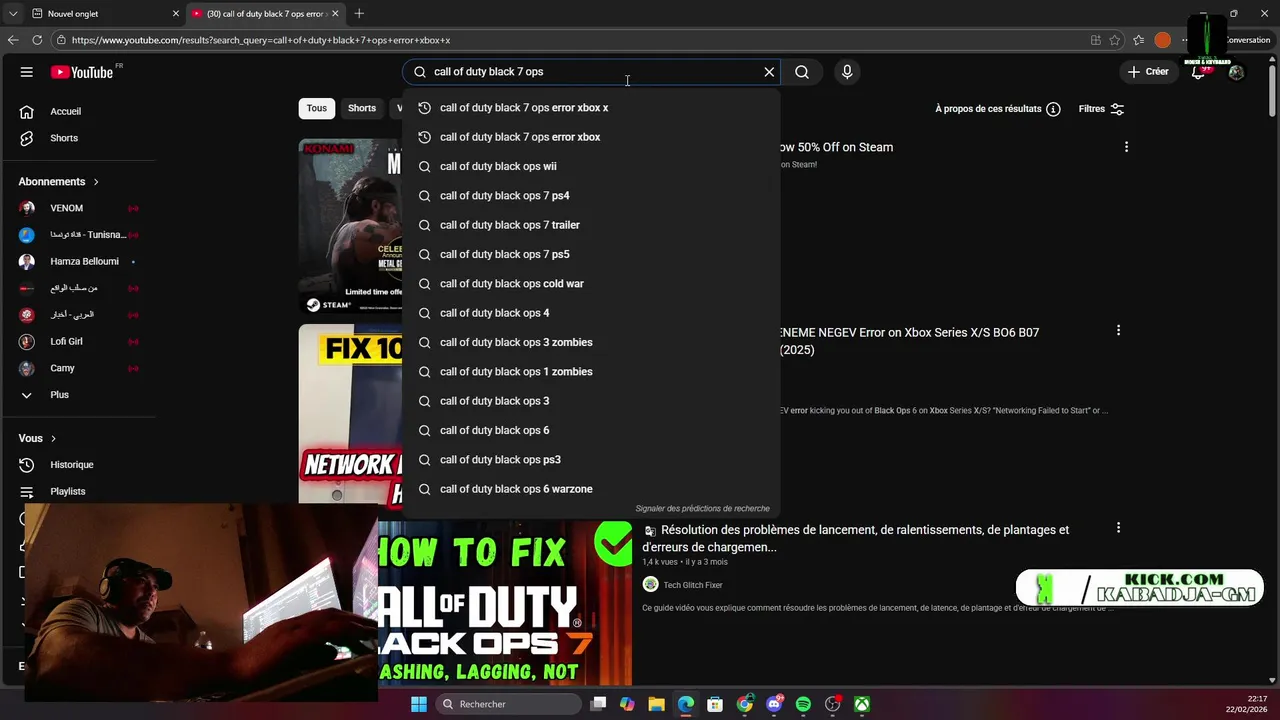Start voice search with microphone icon
Image resolution: width=1280 pixels, height=720 pixels.
[x=847, y=72]
